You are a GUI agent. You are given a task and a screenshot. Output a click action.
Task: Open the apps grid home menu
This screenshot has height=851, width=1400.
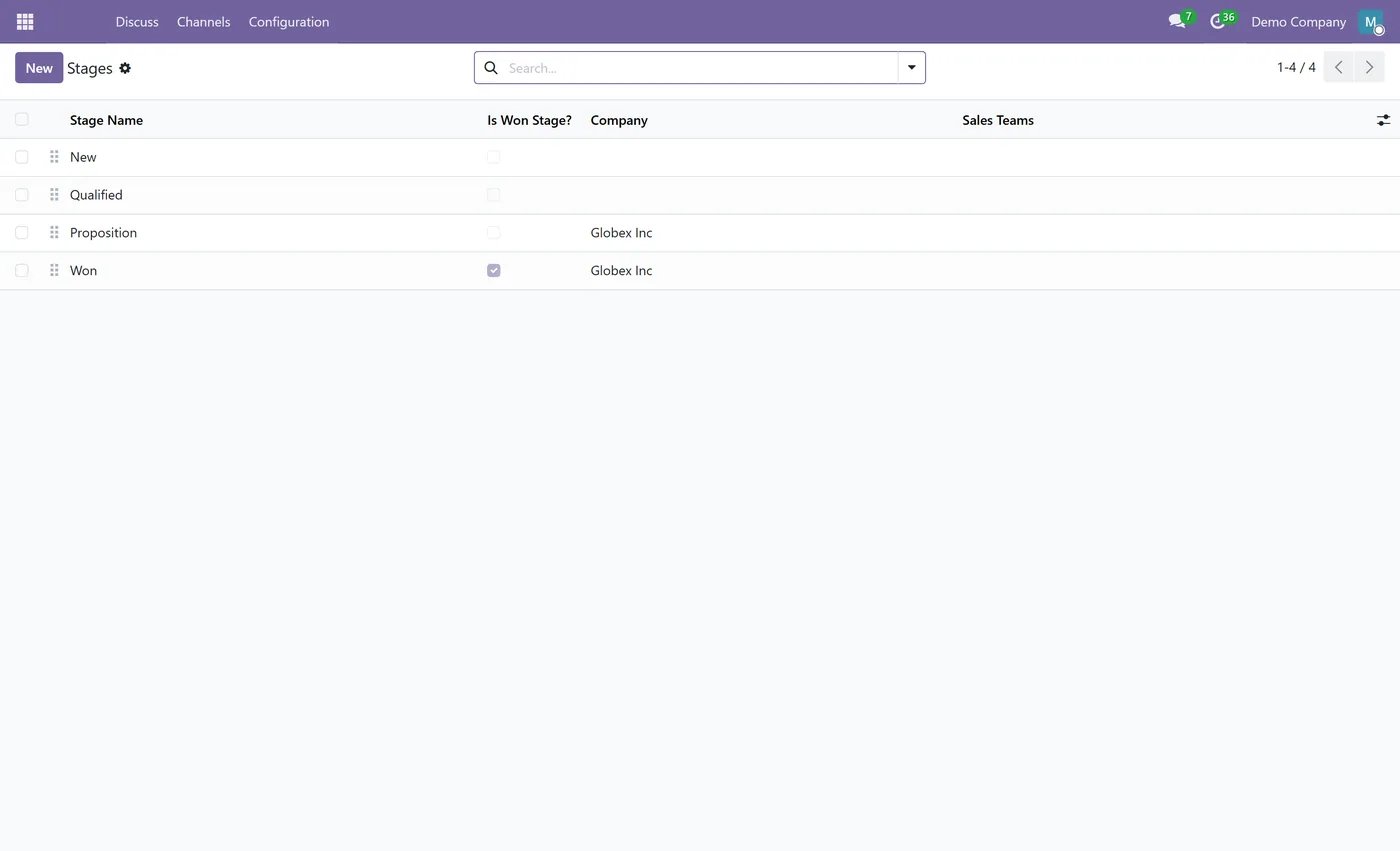click(25, 21)
